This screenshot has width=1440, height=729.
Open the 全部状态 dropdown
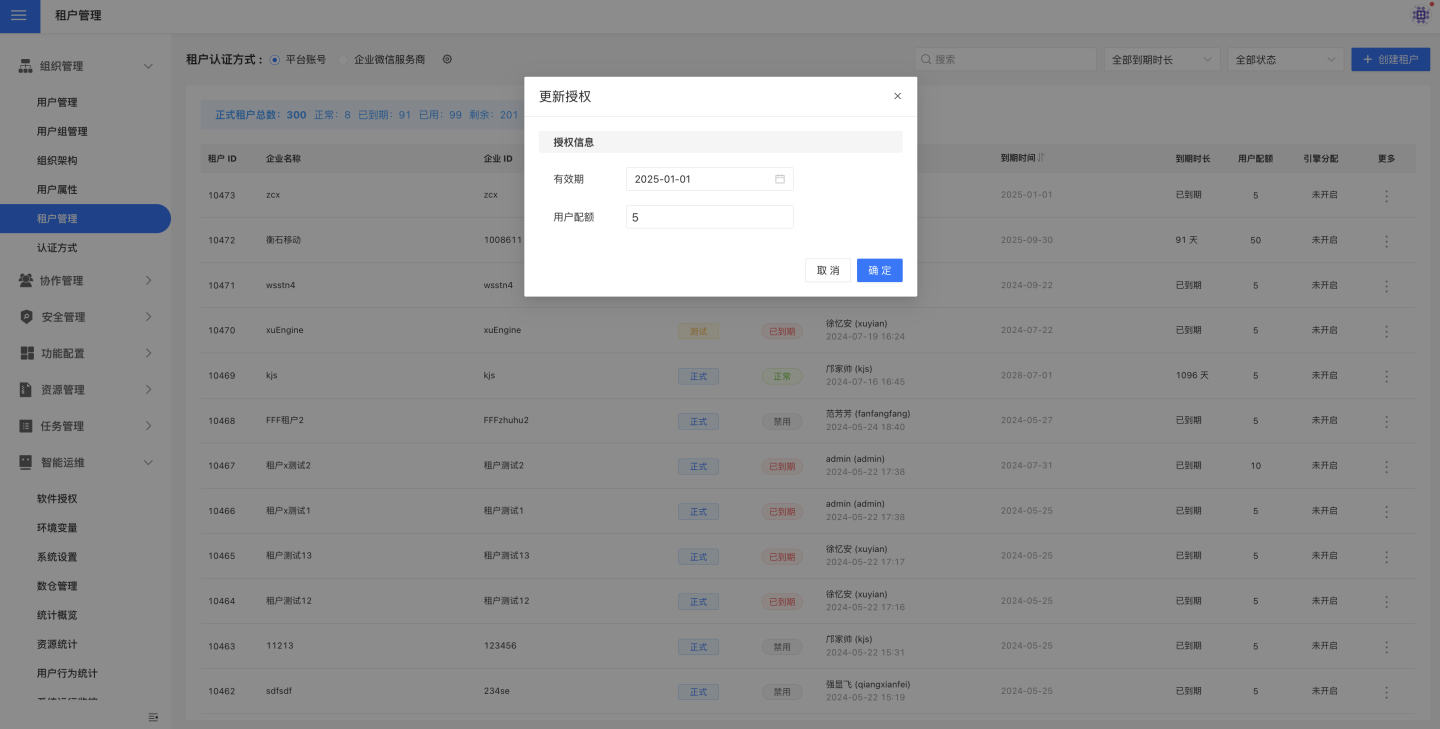[1285, 60]
